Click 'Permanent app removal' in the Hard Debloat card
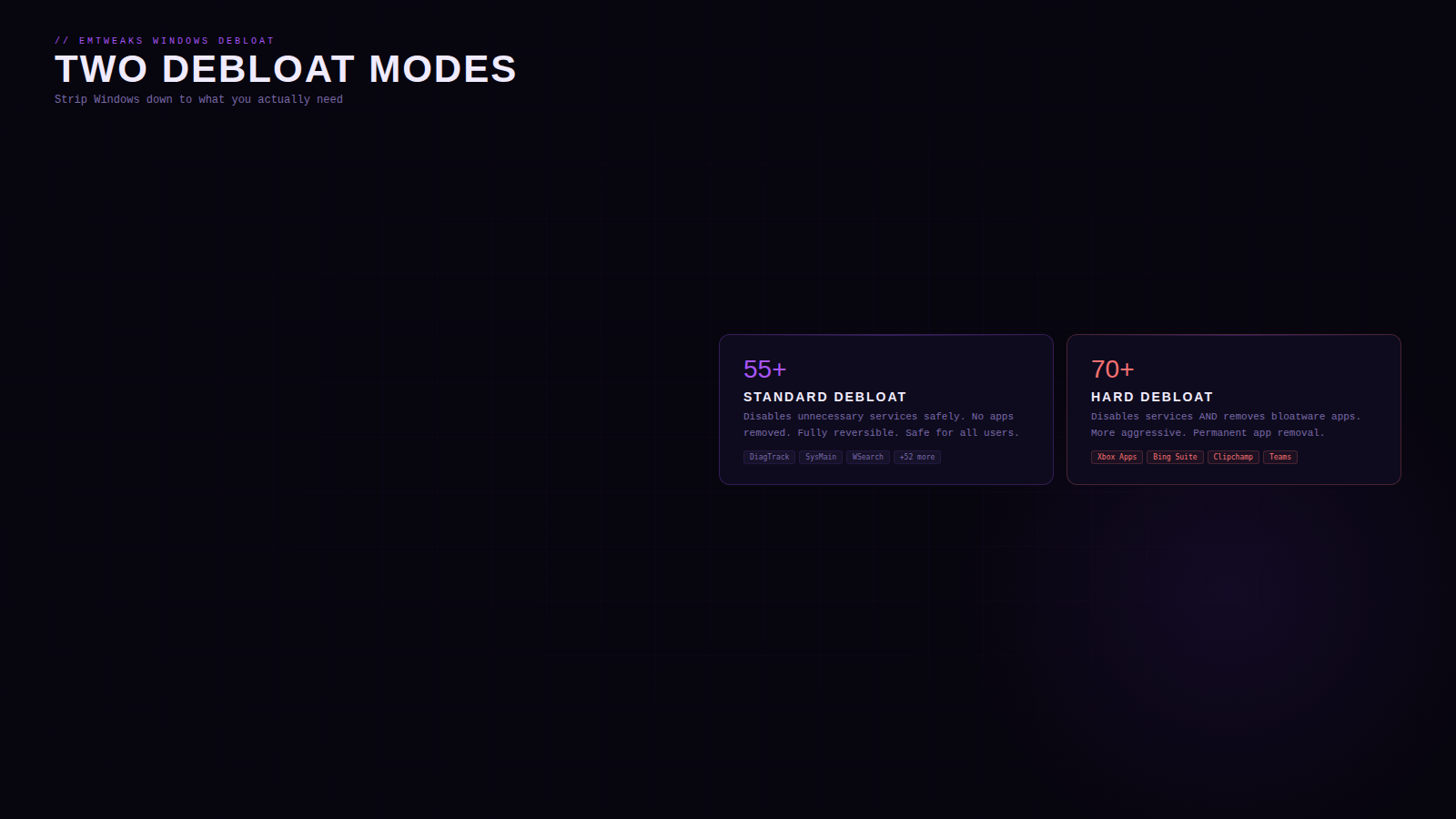Viewport: 1456px width, 819px height. [1256, 433]
